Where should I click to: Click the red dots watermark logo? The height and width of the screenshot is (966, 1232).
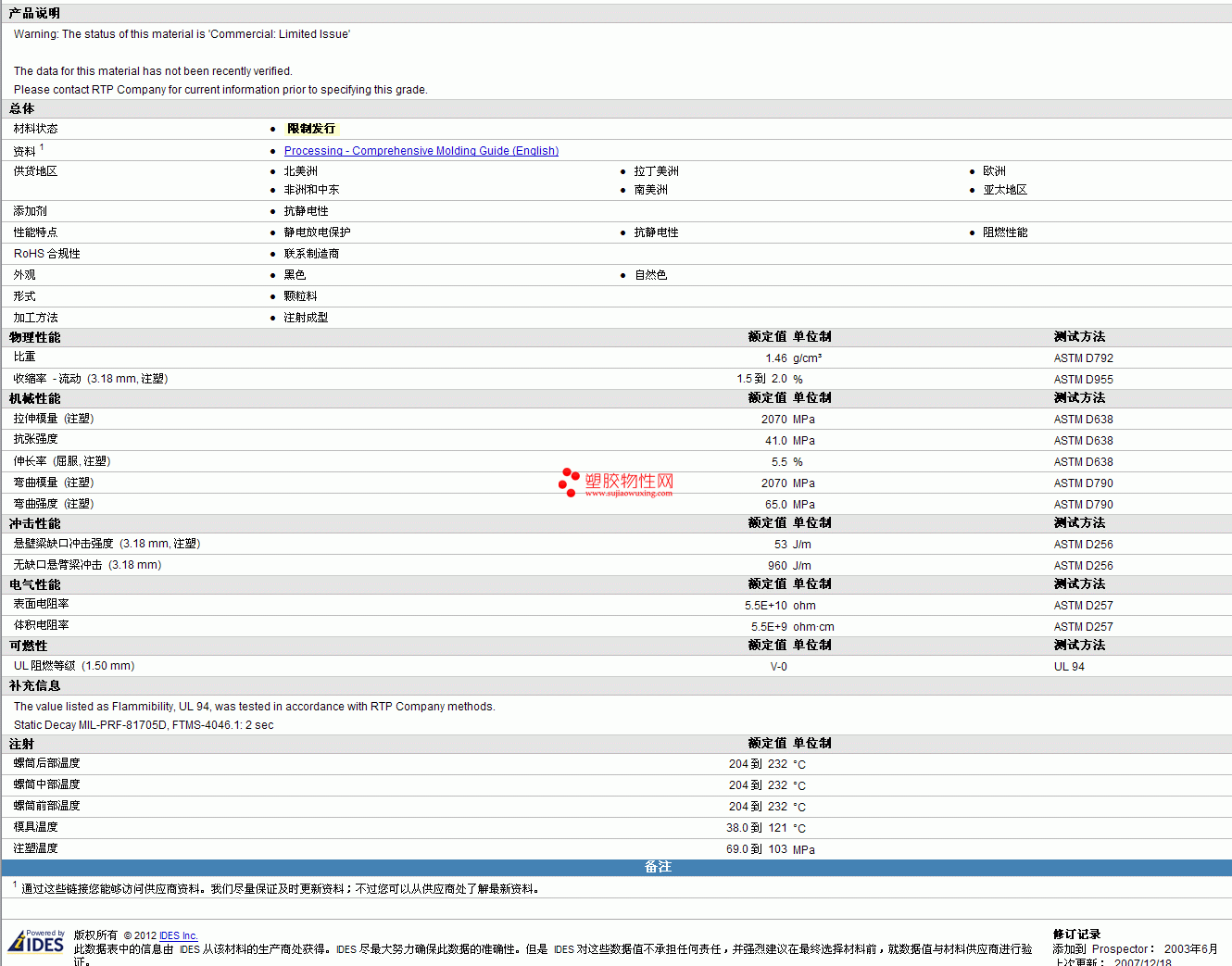click(569, 482)
